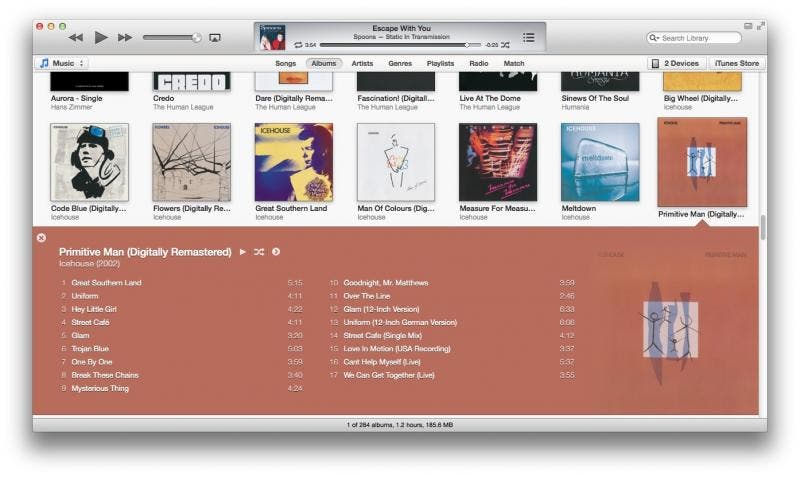Enter full screen with the arrows icon
The height and width of the screenshot is (477, 800).
[x=761, y=26]
